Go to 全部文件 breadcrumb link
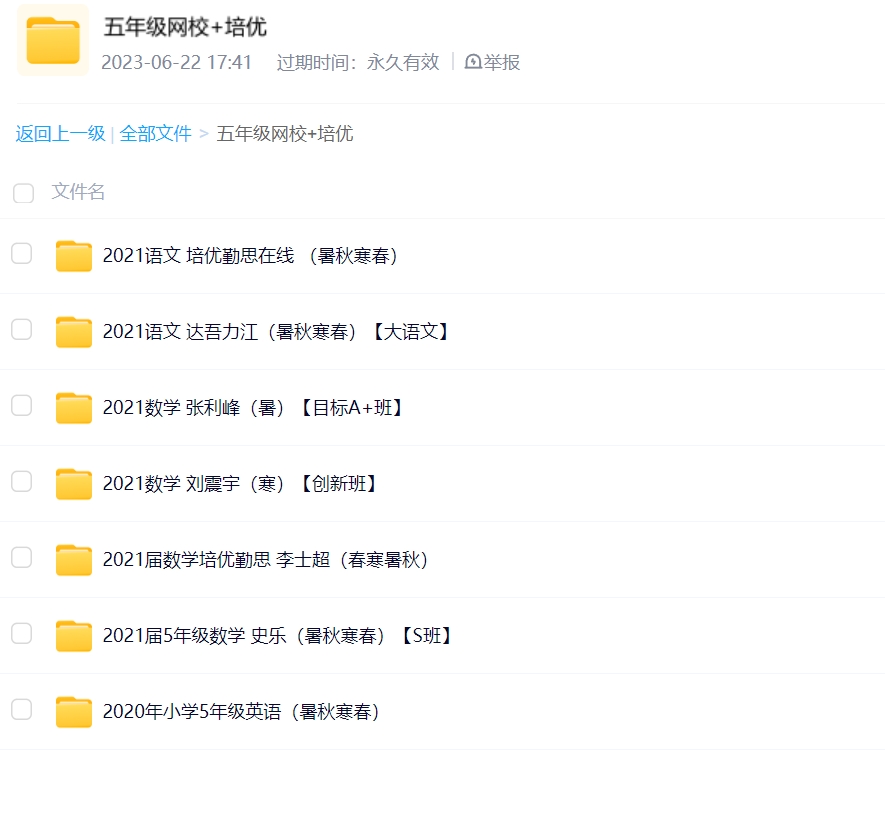885x820 pixels. pyautogui.click(x=155, y=134)
